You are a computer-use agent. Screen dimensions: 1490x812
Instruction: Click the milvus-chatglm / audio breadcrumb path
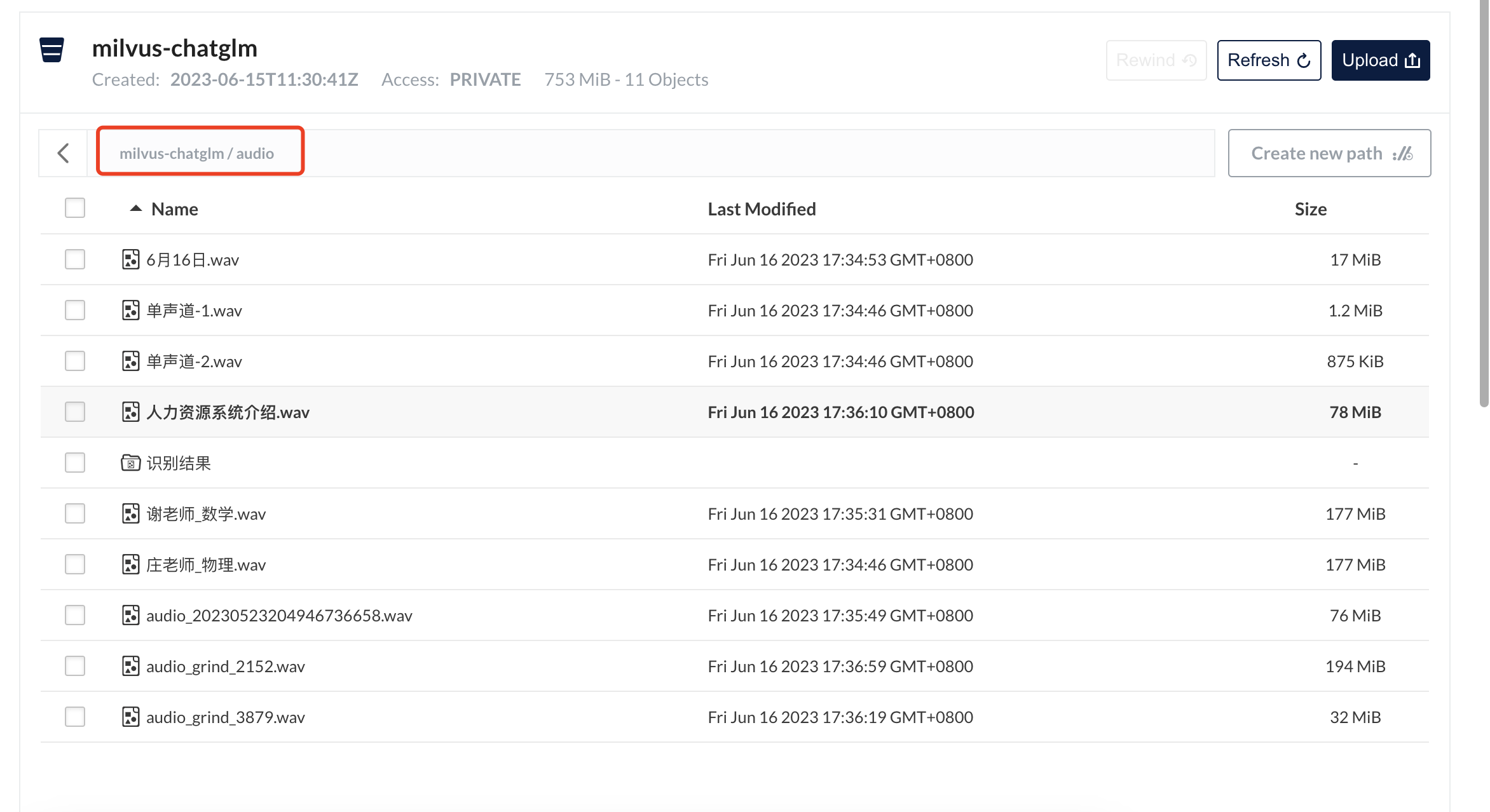196,153
